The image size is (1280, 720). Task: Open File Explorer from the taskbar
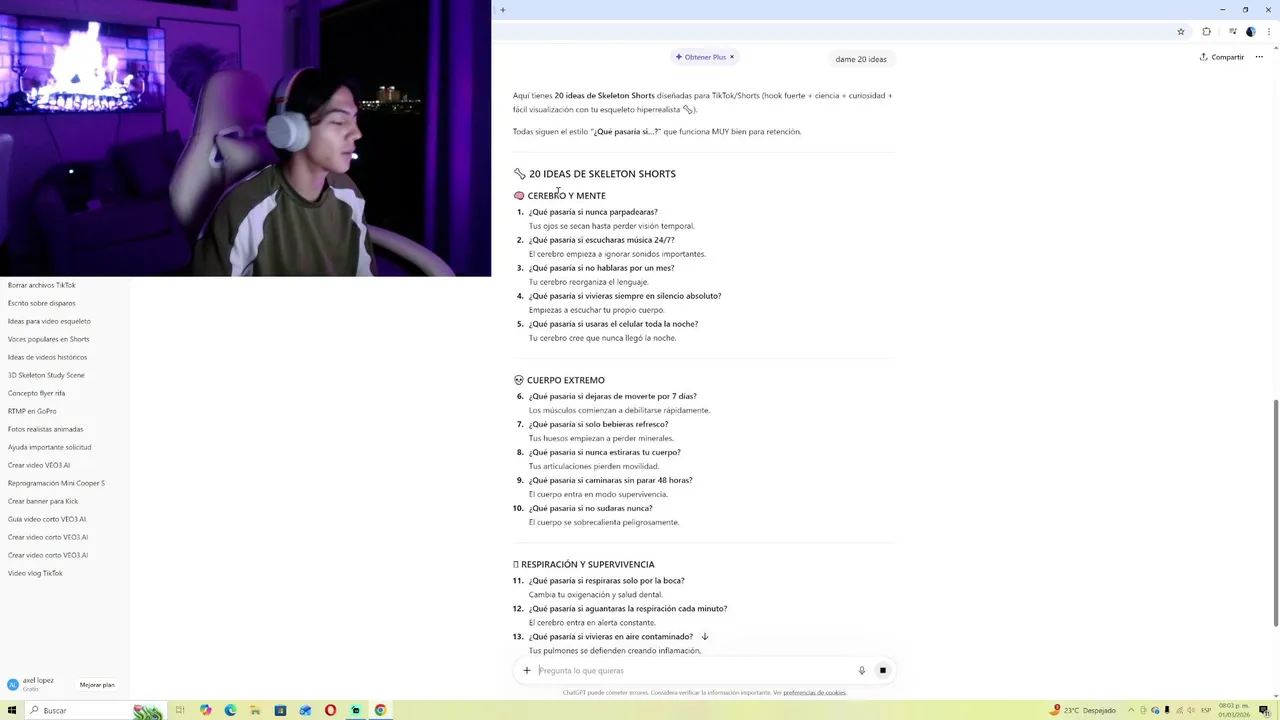255,710
